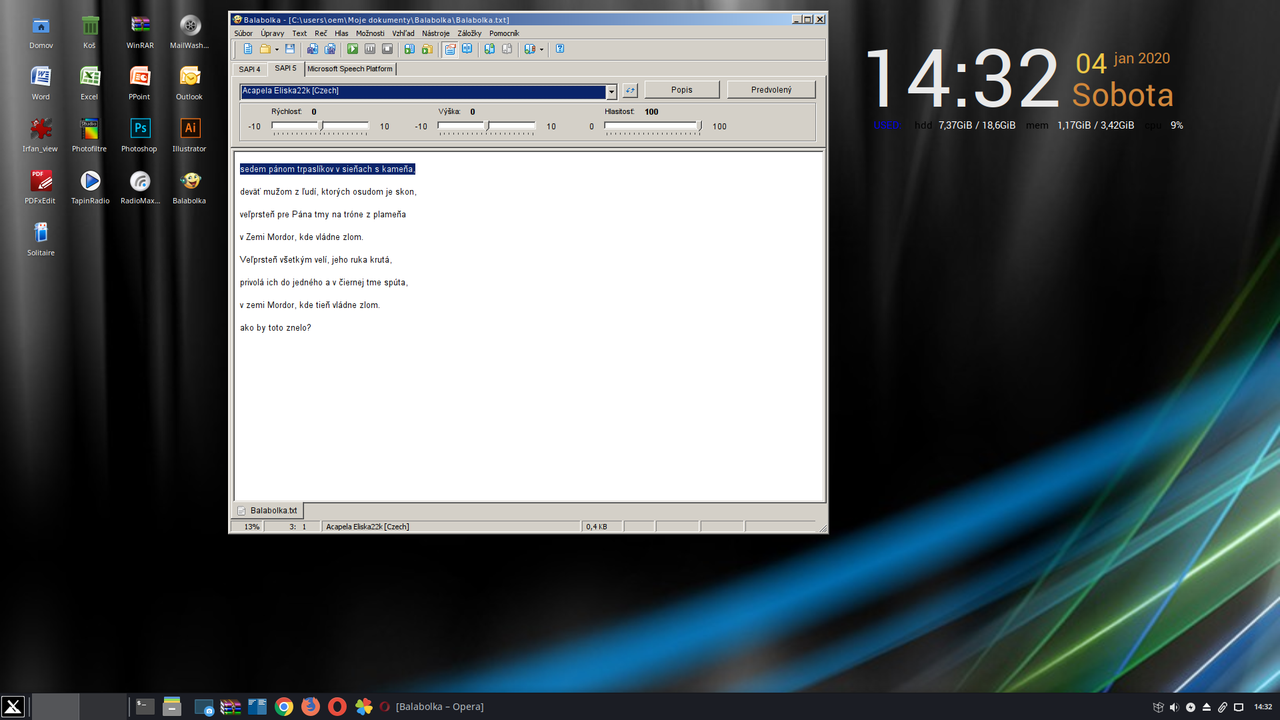1280x720 pixels.
Task: Open the RadioMax desktop icon
Action: coord(140,187)
